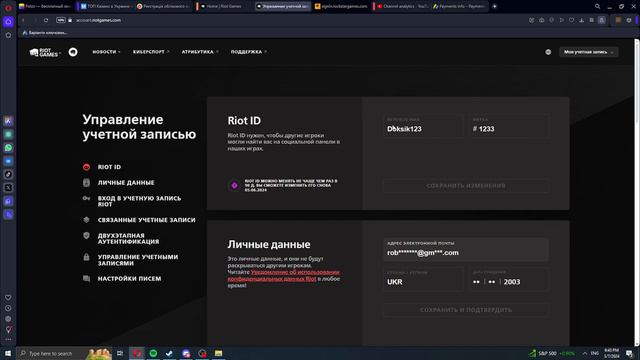
Task: Open Steam from the taskbar
Action: [169, 353]
